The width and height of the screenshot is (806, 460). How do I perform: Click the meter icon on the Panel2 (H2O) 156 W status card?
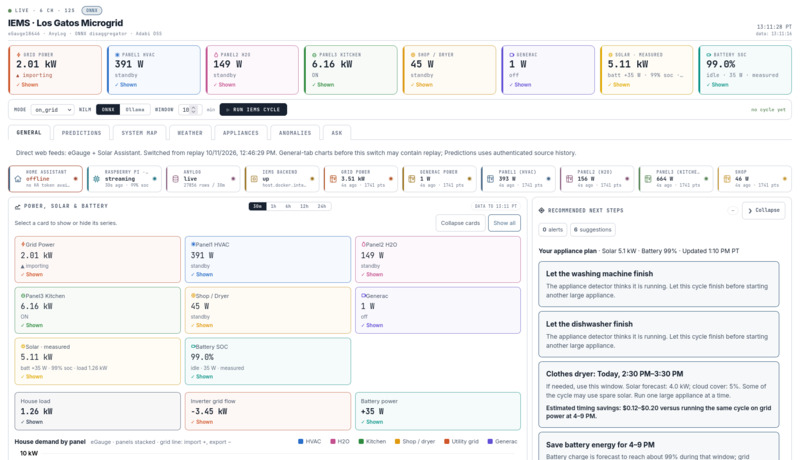click(x=569, y=179)
